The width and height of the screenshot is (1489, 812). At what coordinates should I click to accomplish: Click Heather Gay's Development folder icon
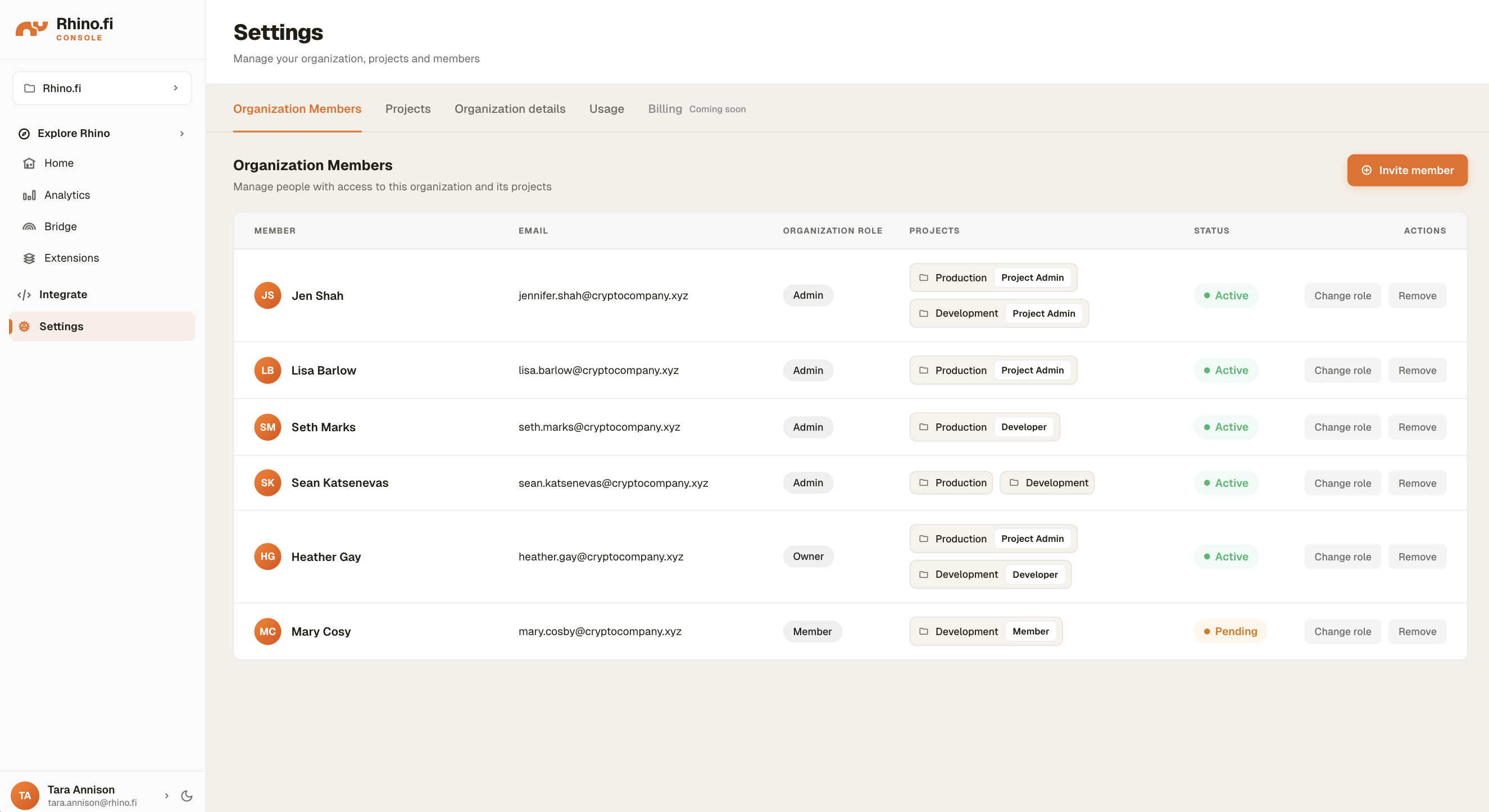coord(924,574)
